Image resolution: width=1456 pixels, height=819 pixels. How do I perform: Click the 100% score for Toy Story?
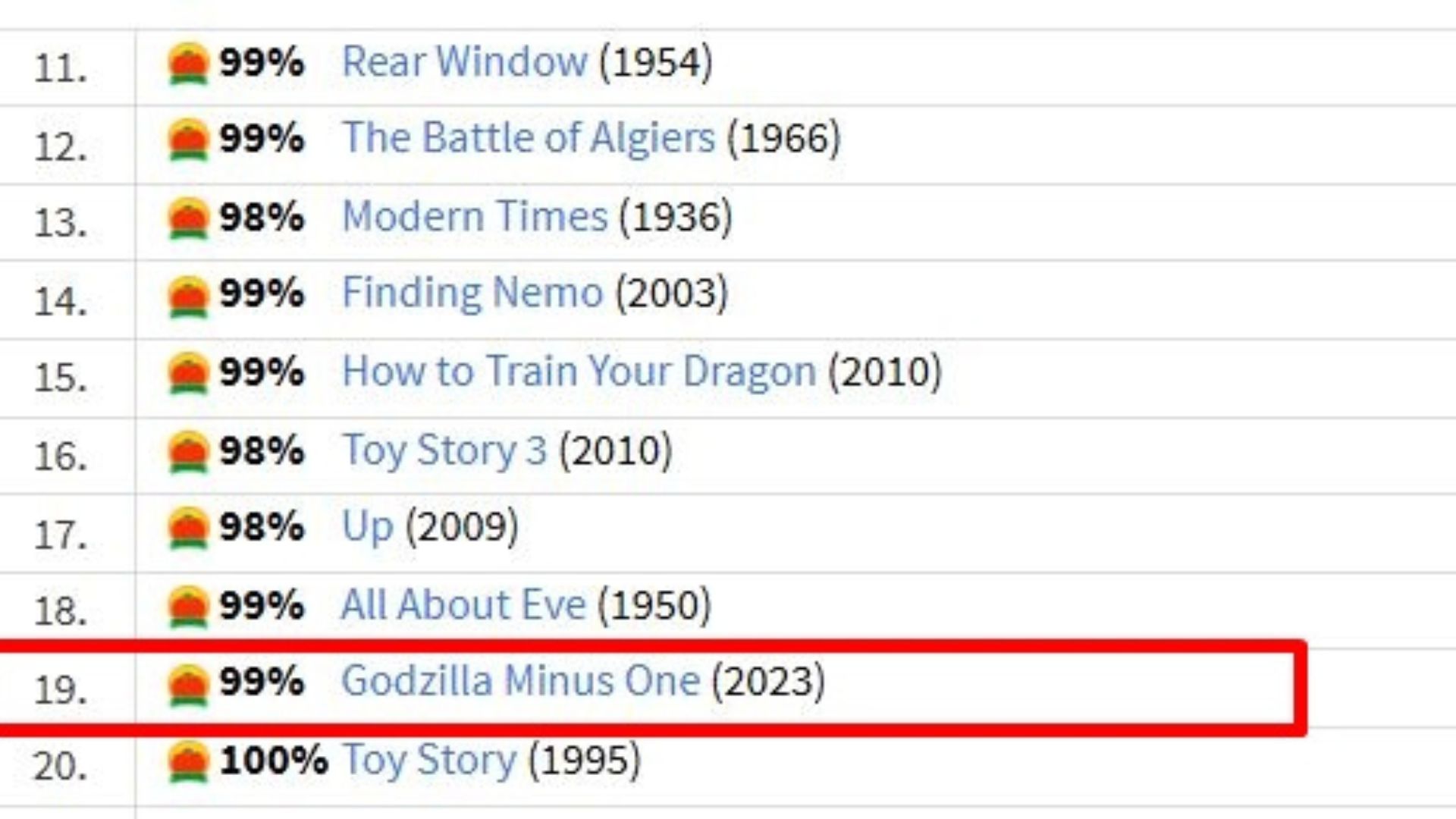273,761
